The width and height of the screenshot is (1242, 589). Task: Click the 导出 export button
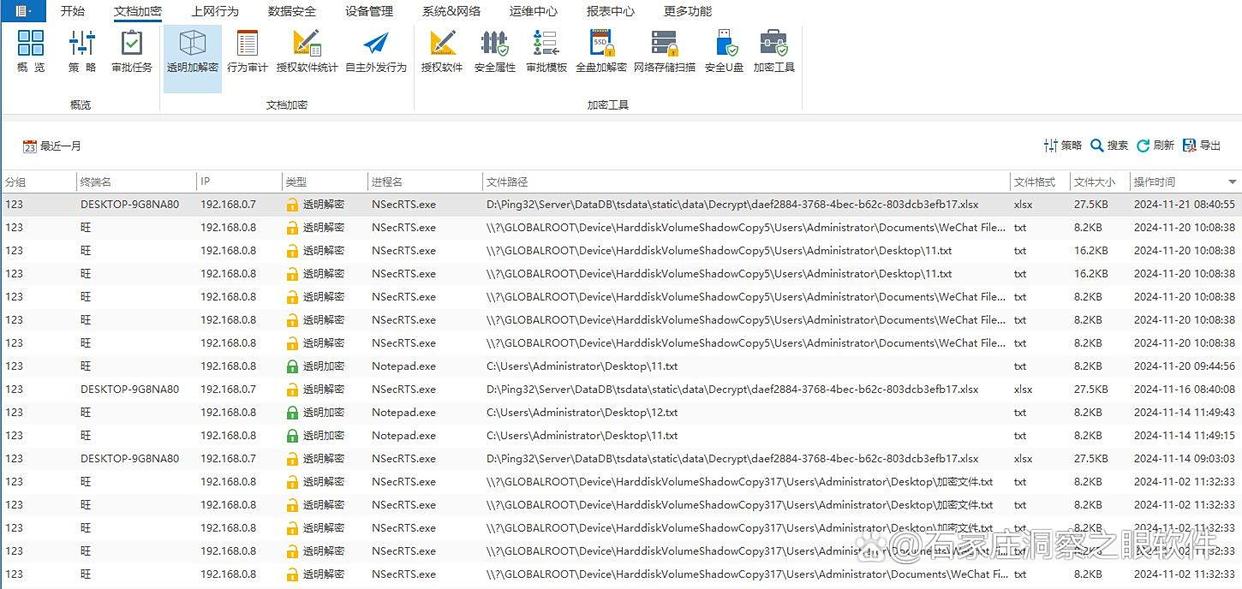click(x=1201, y=145)
